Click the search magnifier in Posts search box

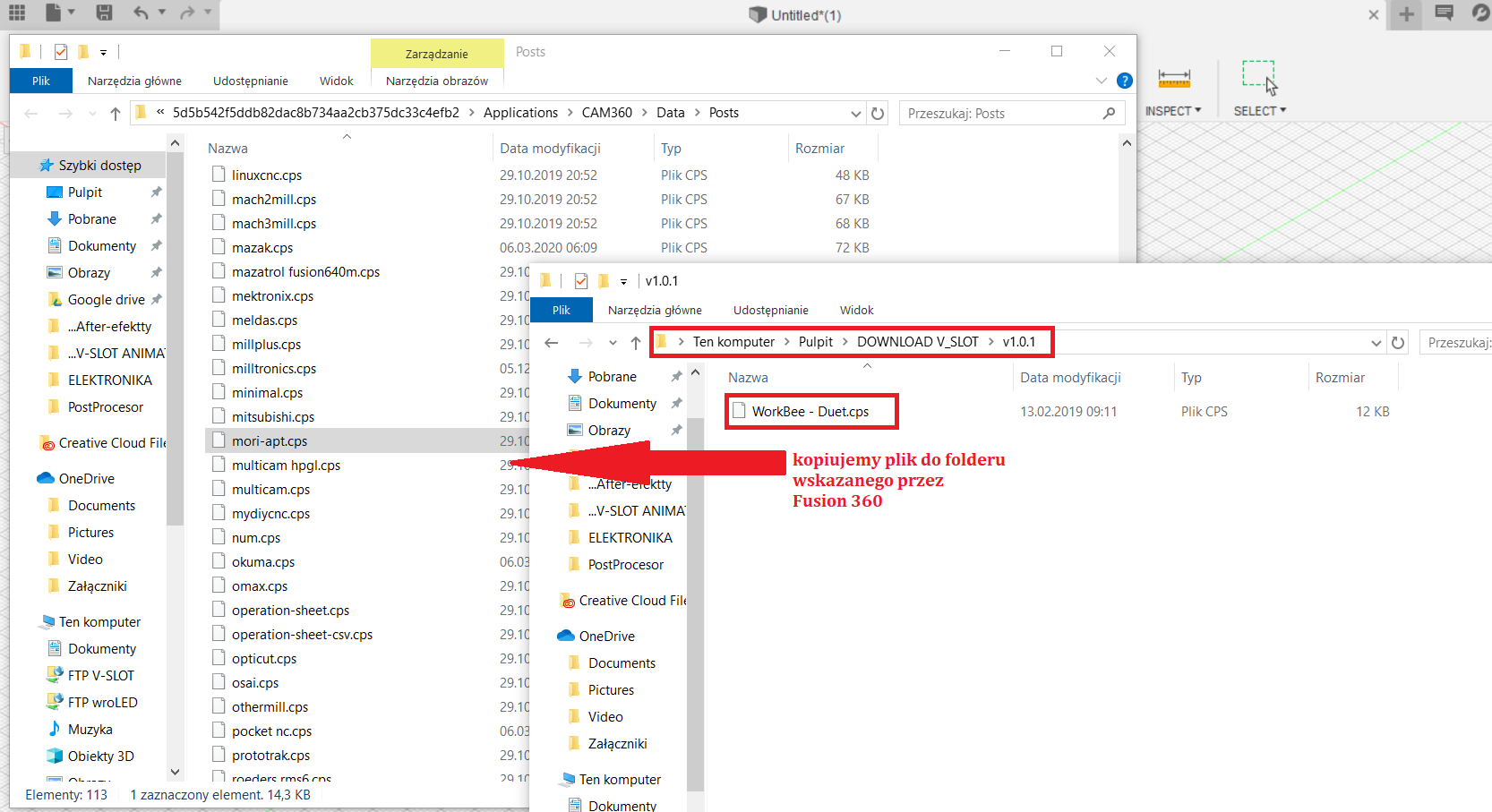point(1109,114)
